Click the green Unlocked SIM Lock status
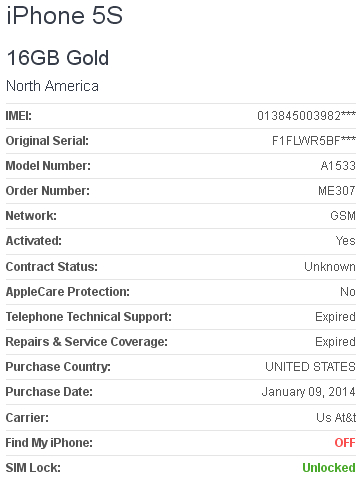 tap(329, 468)
